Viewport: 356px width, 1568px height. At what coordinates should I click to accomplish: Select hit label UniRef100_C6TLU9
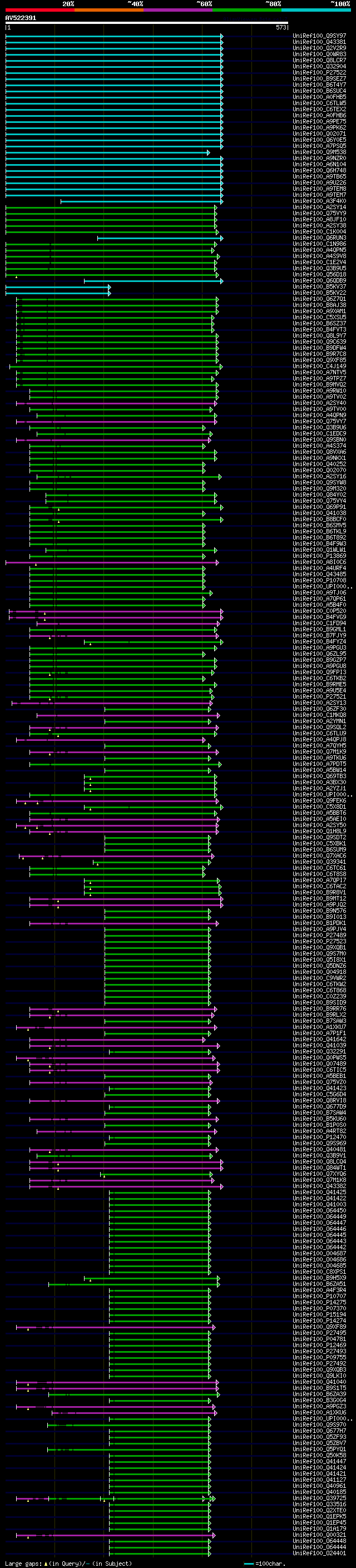(319, 734)
